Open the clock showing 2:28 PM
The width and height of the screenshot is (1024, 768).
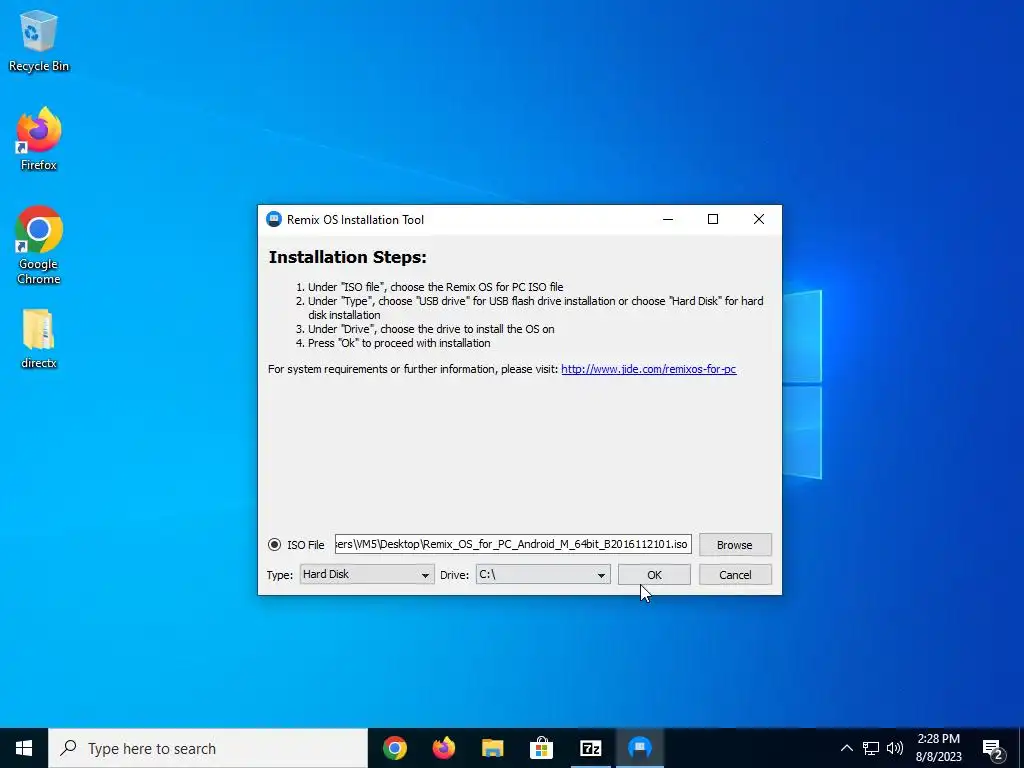click(x=939, y=748)
